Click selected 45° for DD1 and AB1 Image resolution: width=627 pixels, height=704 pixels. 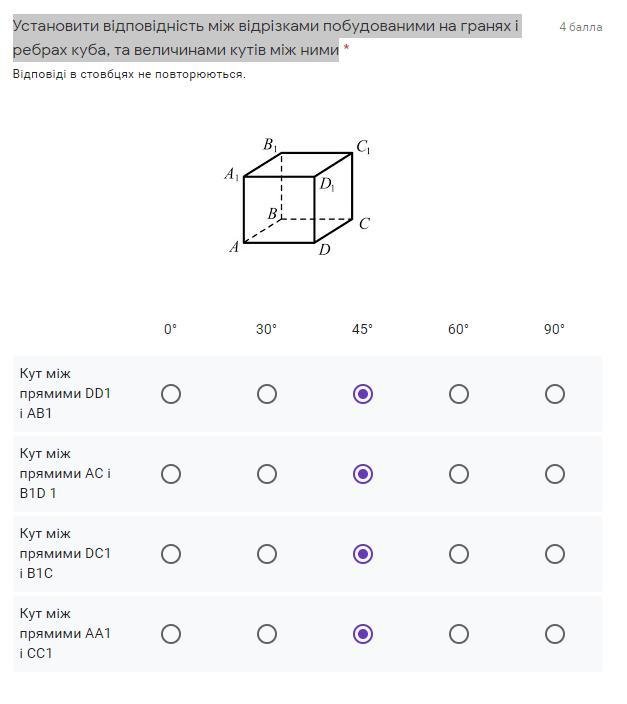[x=363, y=394]
